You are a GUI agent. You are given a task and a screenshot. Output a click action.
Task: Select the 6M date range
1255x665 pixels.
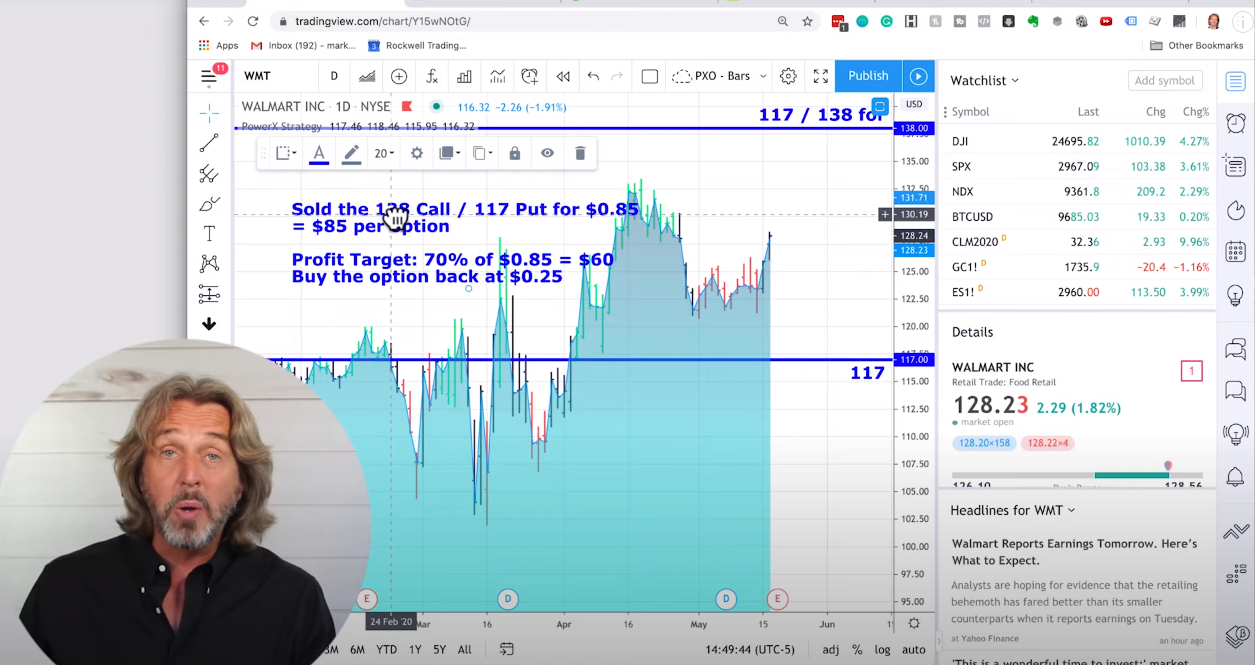click(357, 649)
